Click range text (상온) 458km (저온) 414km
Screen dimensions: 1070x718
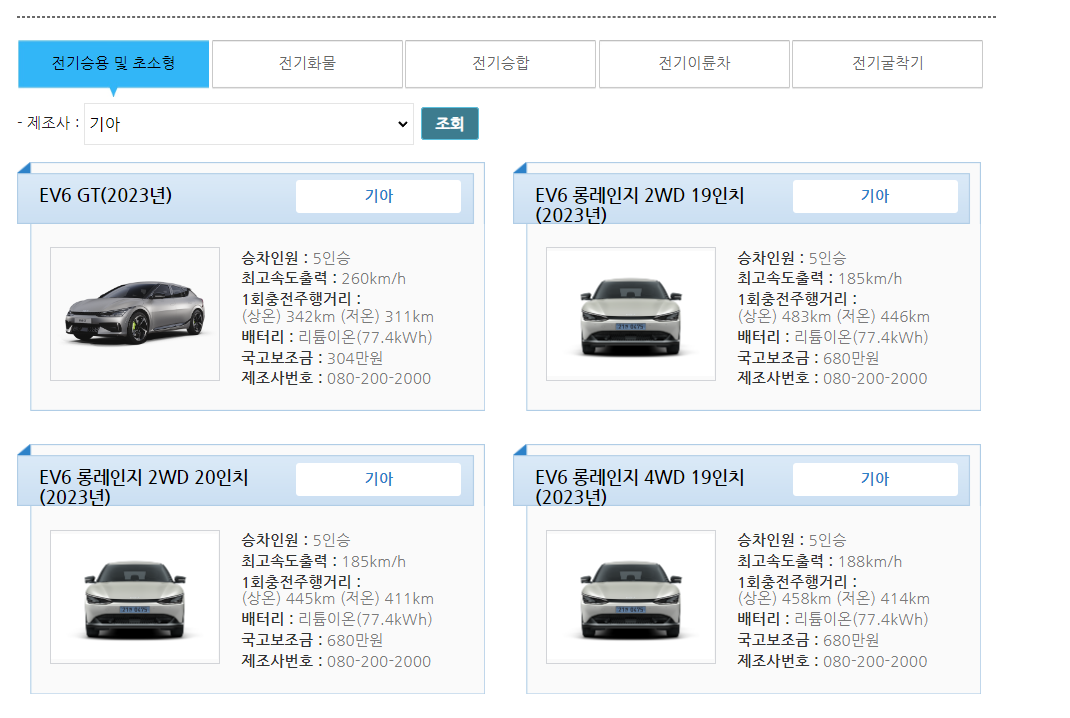(x=834, y=599)
